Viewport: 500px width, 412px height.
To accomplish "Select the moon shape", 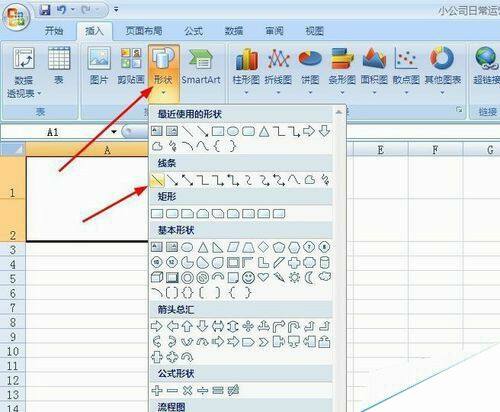I will pyautogui.click(x=310, y=277).
